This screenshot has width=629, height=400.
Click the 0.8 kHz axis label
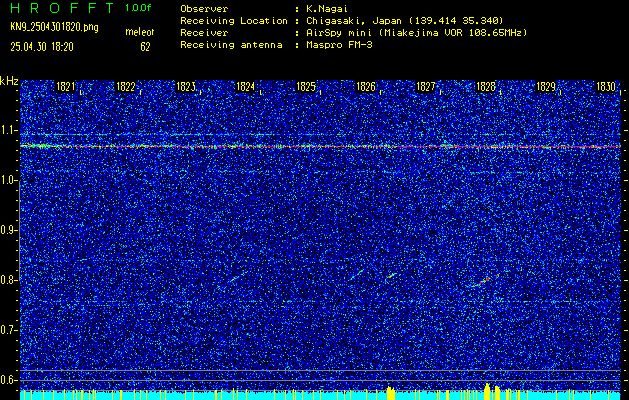pyautogui.click(x=9, y=280)
